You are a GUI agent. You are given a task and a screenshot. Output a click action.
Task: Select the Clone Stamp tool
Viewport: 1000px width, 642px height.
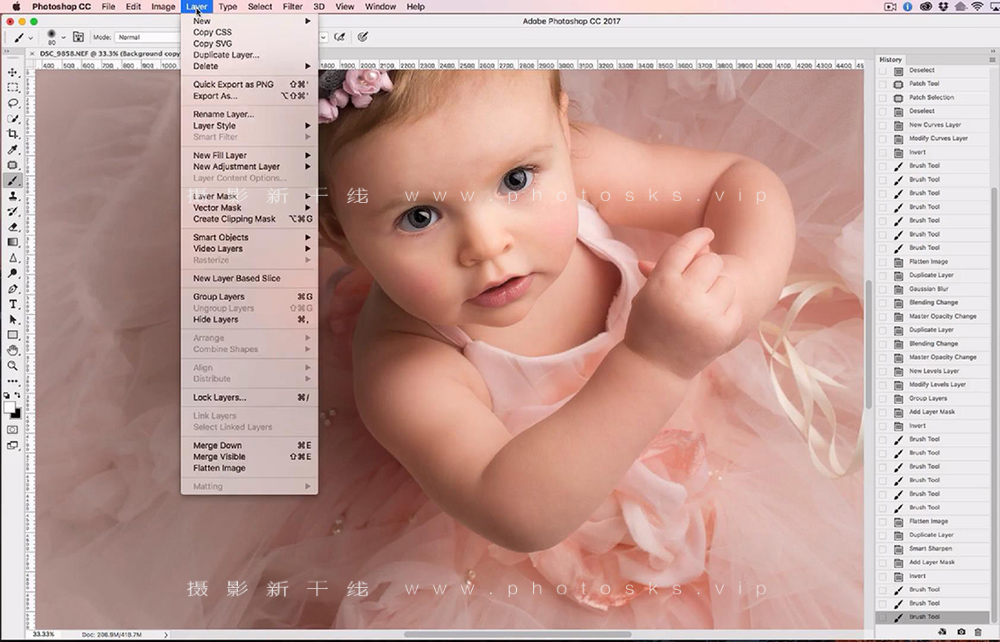coord(13,196)
